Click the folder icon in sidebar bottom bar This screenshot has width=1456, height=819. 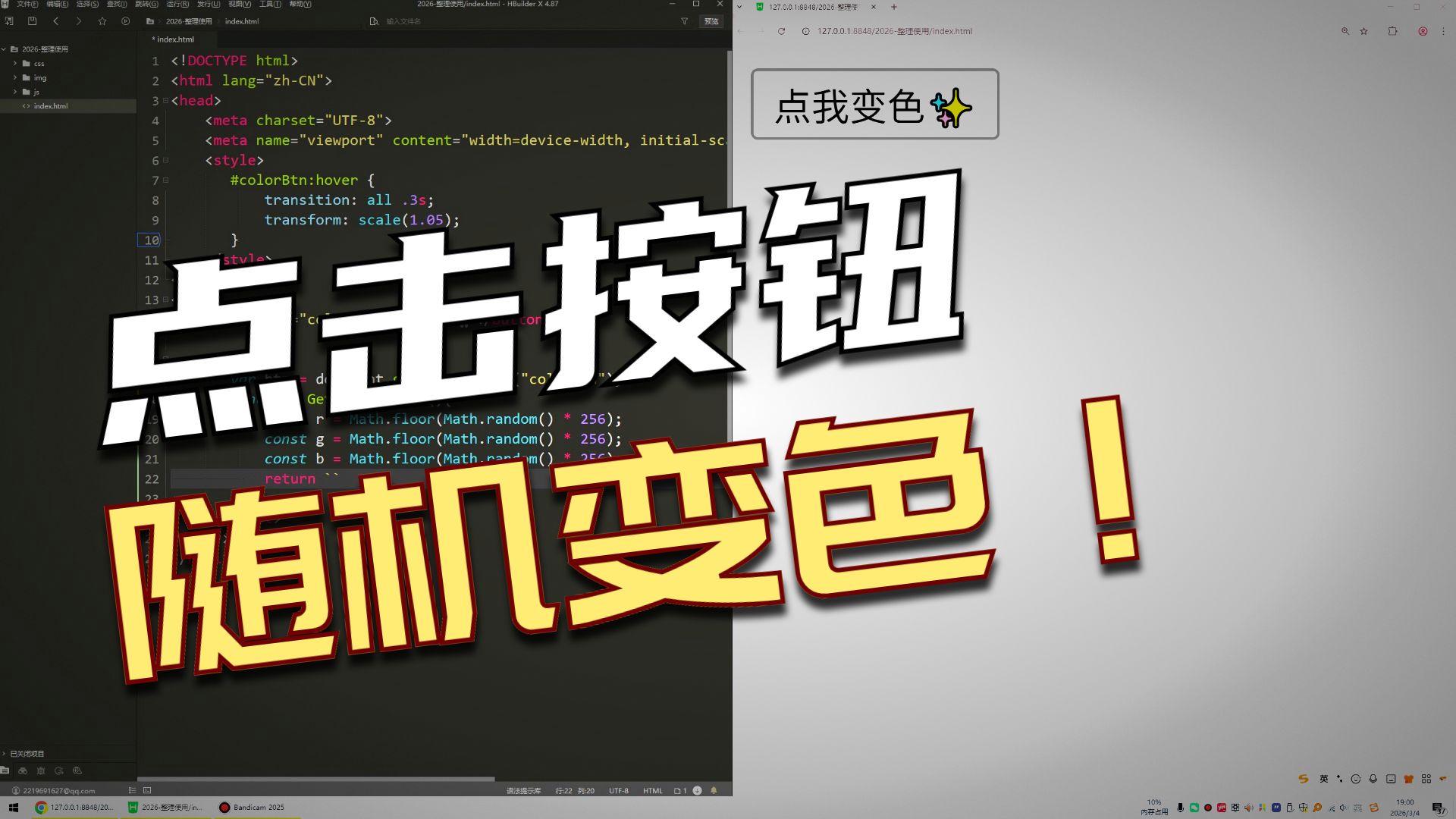coord(5,770)
